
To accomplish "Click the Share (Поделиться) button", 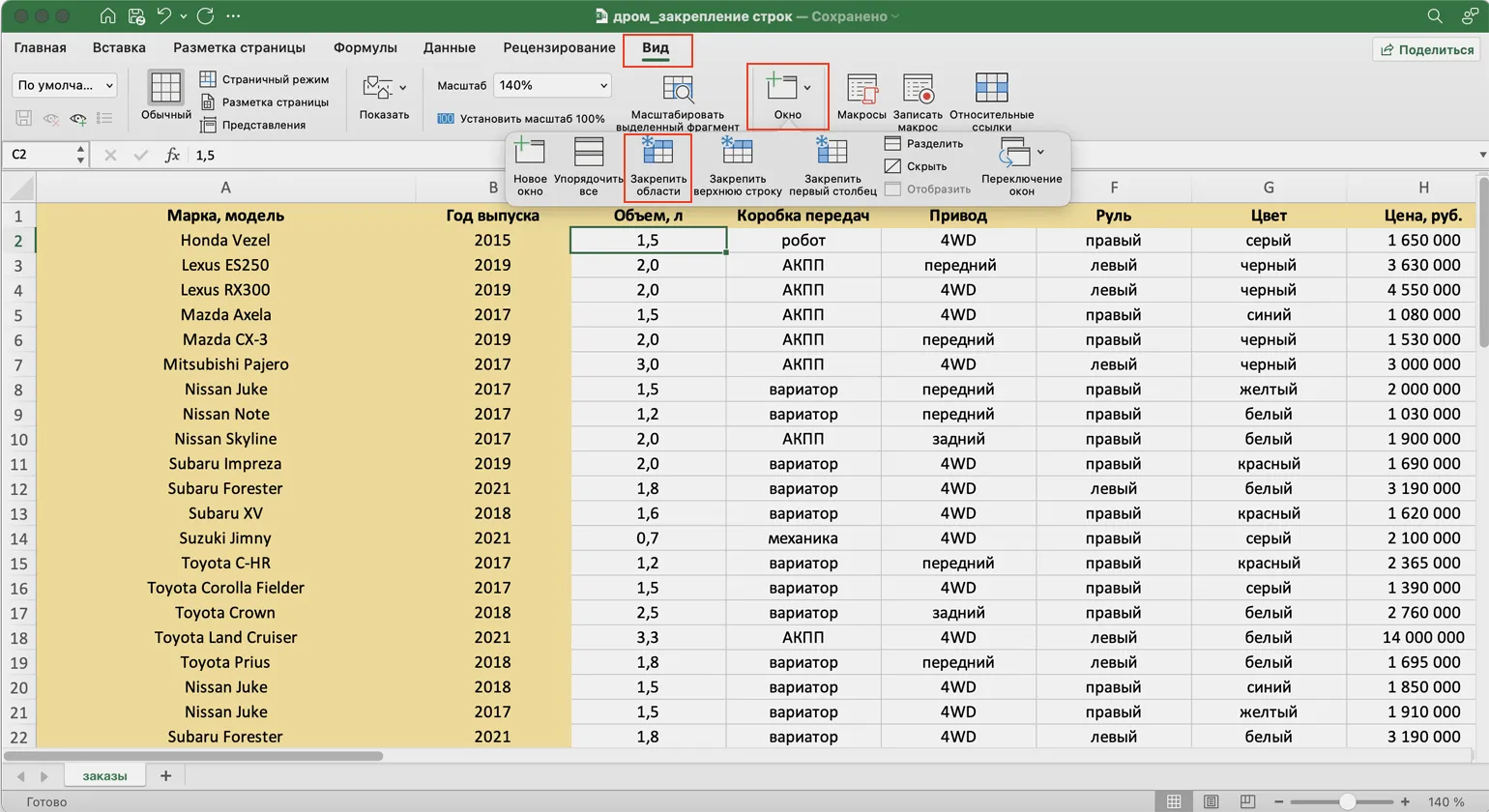I will (x=1426, y=49).
